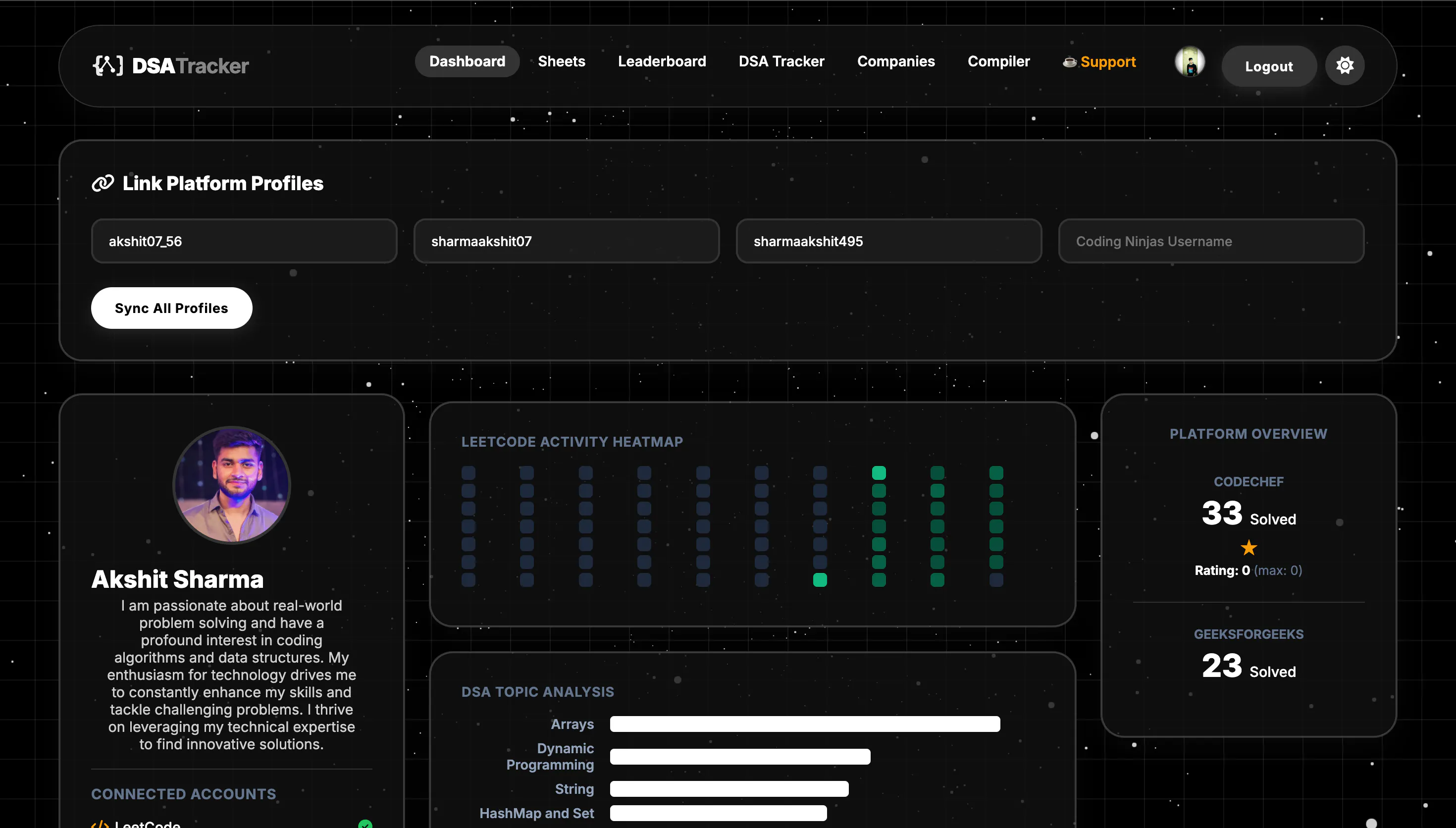
Task: Click the String topic progress bar
Action: click(729, 789)
